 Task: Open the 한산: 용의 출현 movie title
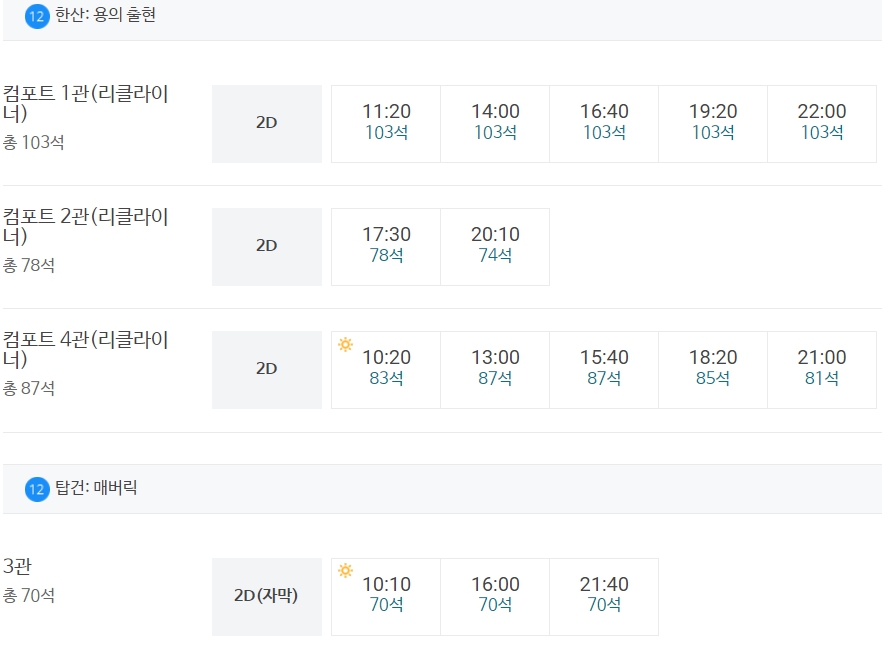(x=105, y=15)
